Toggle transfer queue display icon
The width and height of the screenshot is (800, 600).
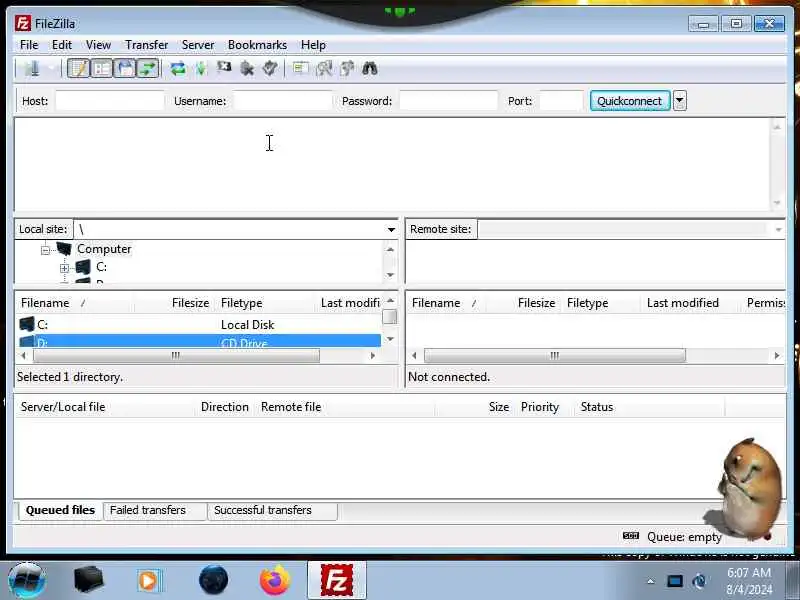click(x=147, y=68)
